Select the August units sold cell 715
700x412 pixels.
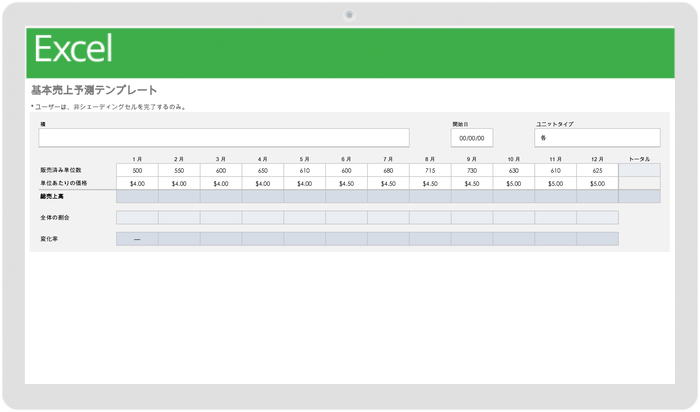click(x=430, y=170)
